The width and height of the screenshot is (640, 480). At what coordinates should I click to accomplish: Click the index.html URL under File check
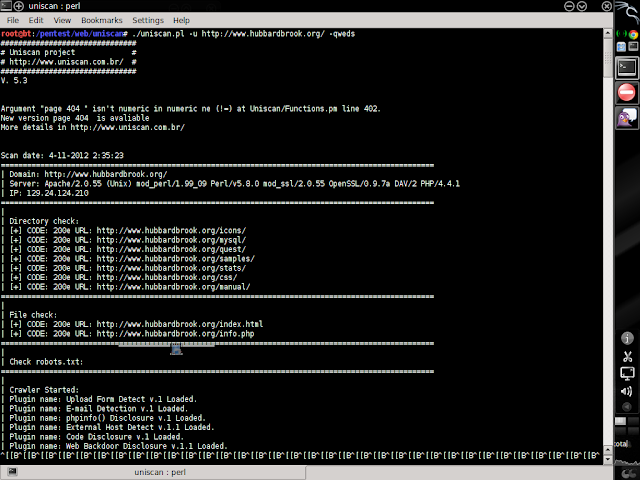pos(180,324)
